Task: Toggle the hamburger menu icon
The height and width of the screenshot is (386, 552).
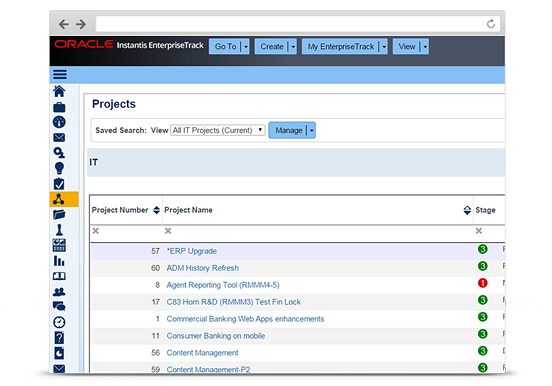Action: 60,74
